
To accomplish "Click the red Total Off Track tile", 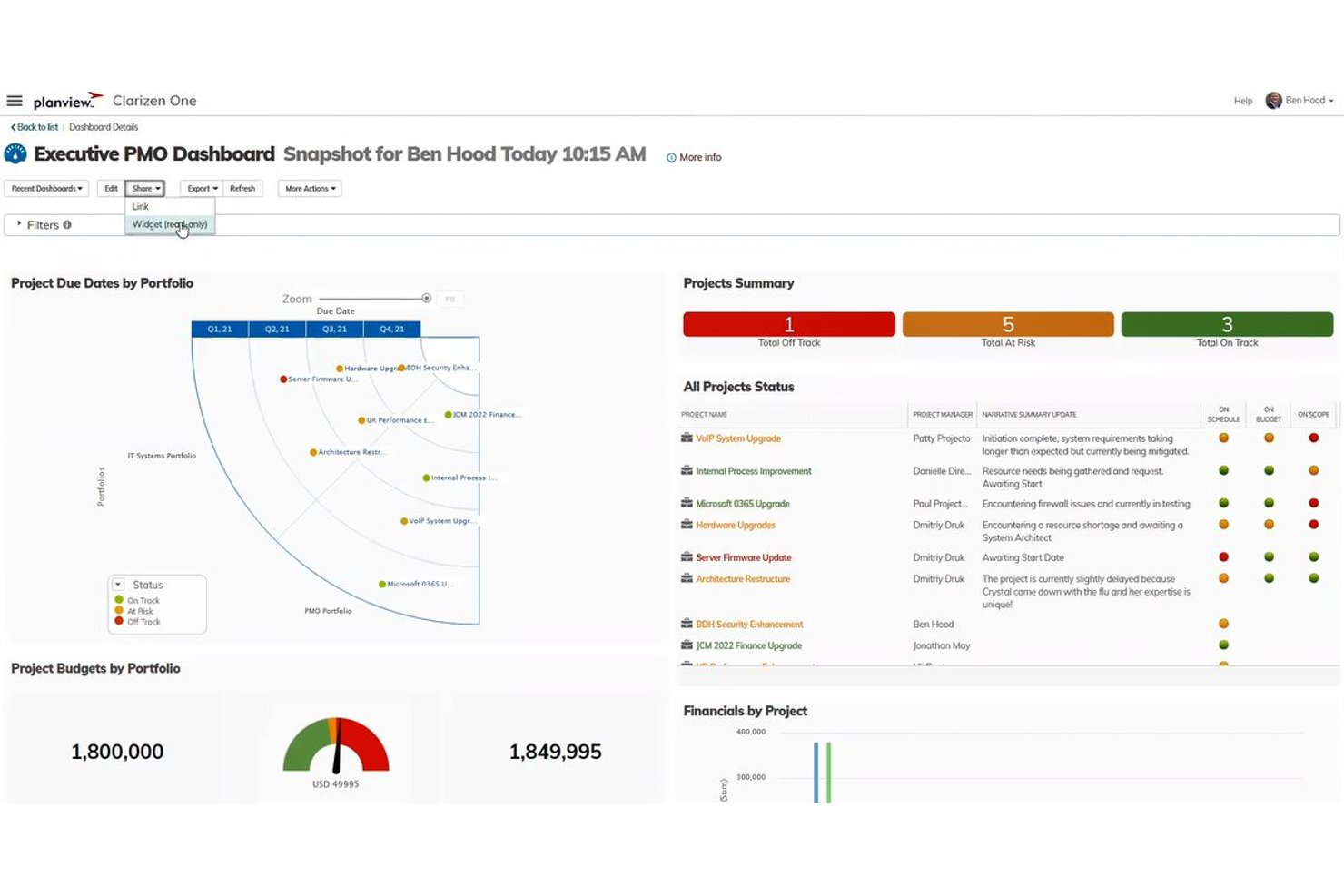I will click(x=789, y=324).
